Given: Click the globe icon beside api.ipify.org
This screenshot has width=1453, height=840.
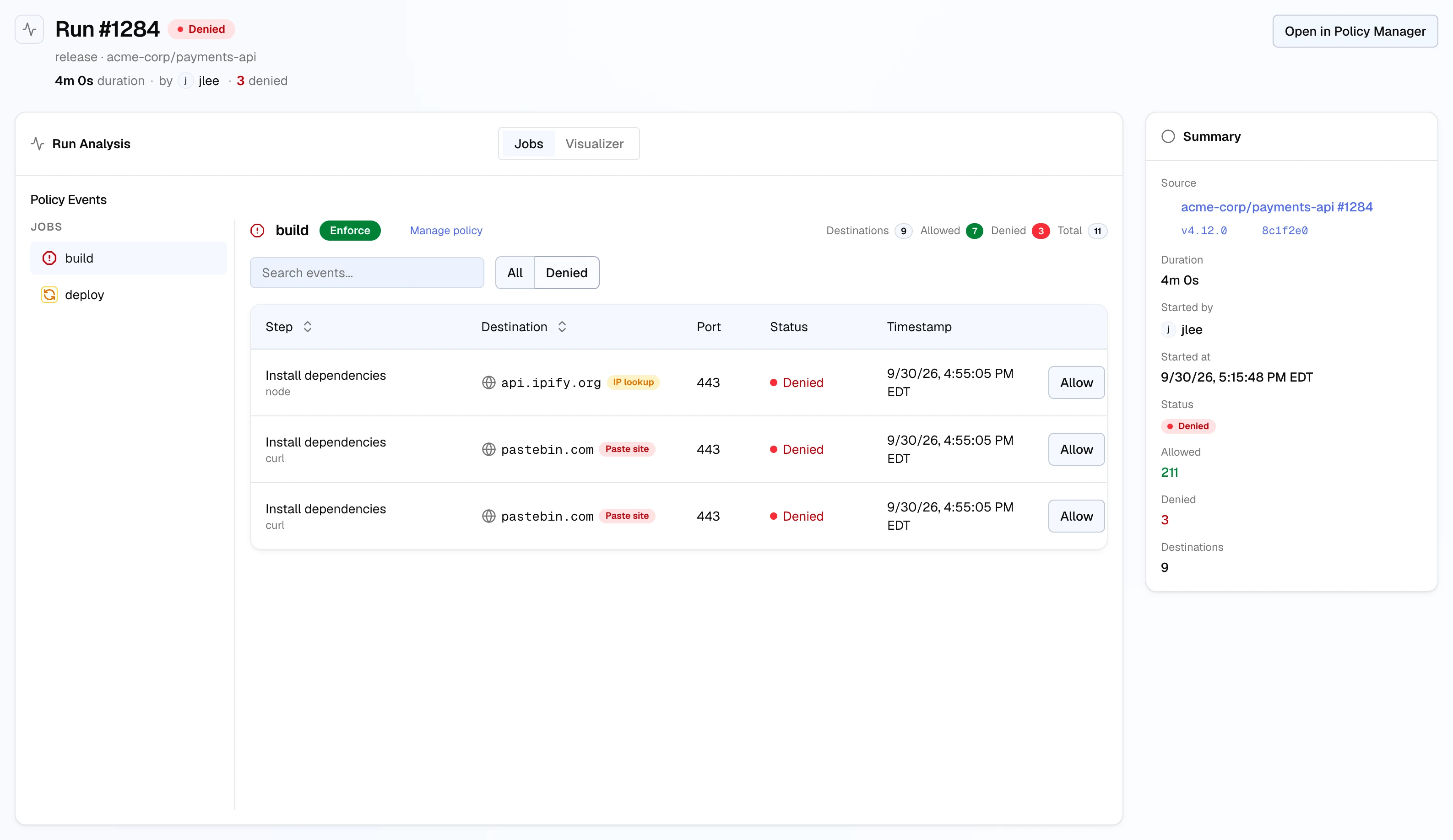Looking at the screenshot, I should pyautogui.click(x=488, y=382).
